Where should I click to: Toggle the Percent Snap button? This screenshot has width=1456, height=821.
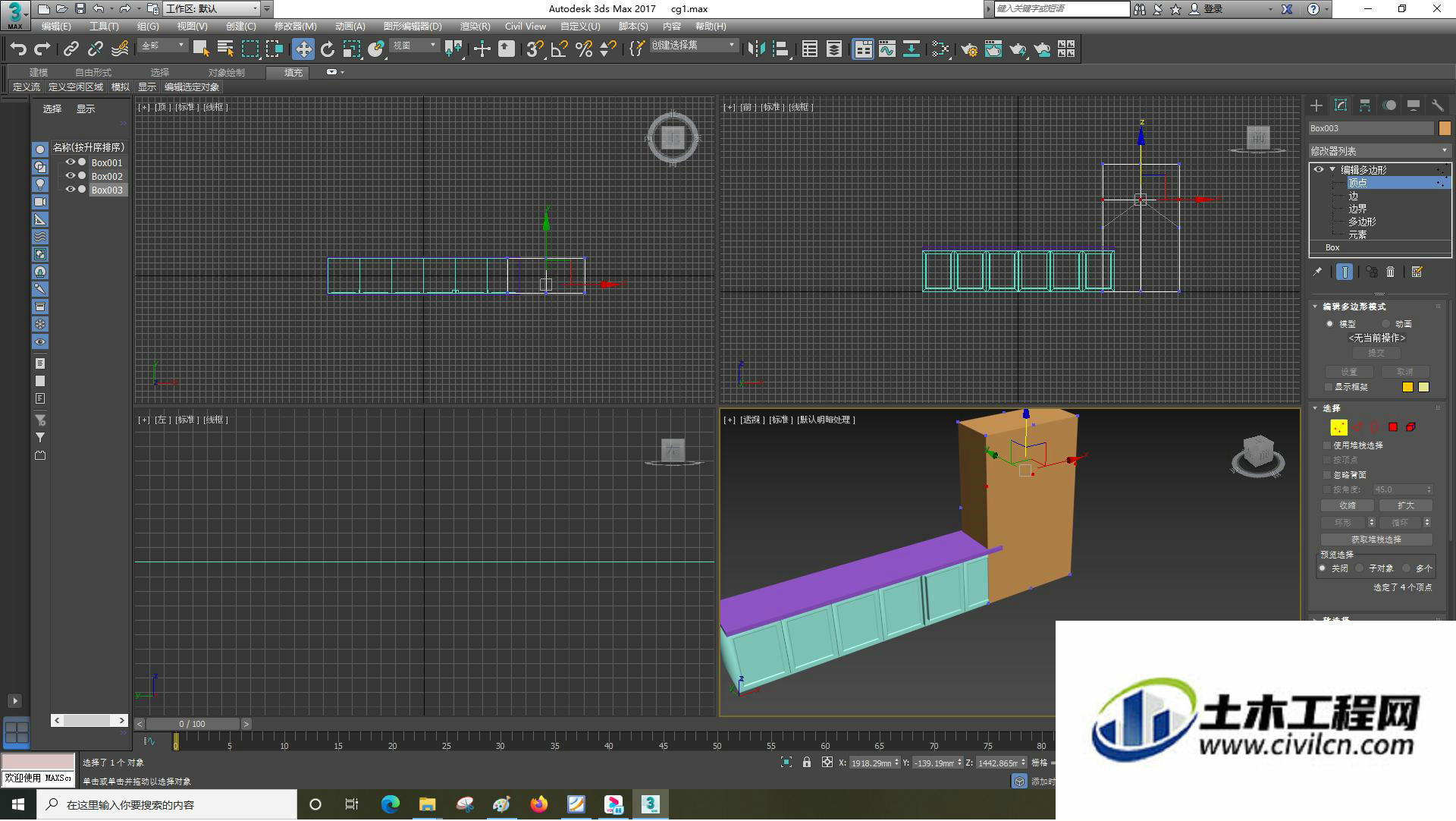click(x=584, y=49)
